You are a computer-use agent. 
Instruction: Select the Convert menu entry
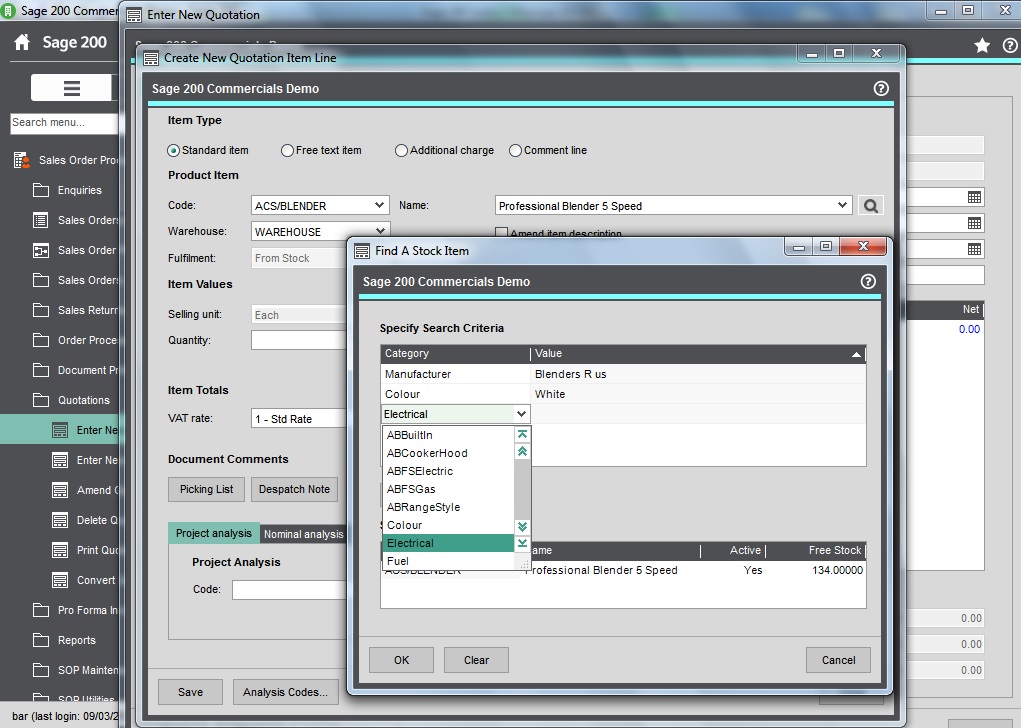(85, 580)
